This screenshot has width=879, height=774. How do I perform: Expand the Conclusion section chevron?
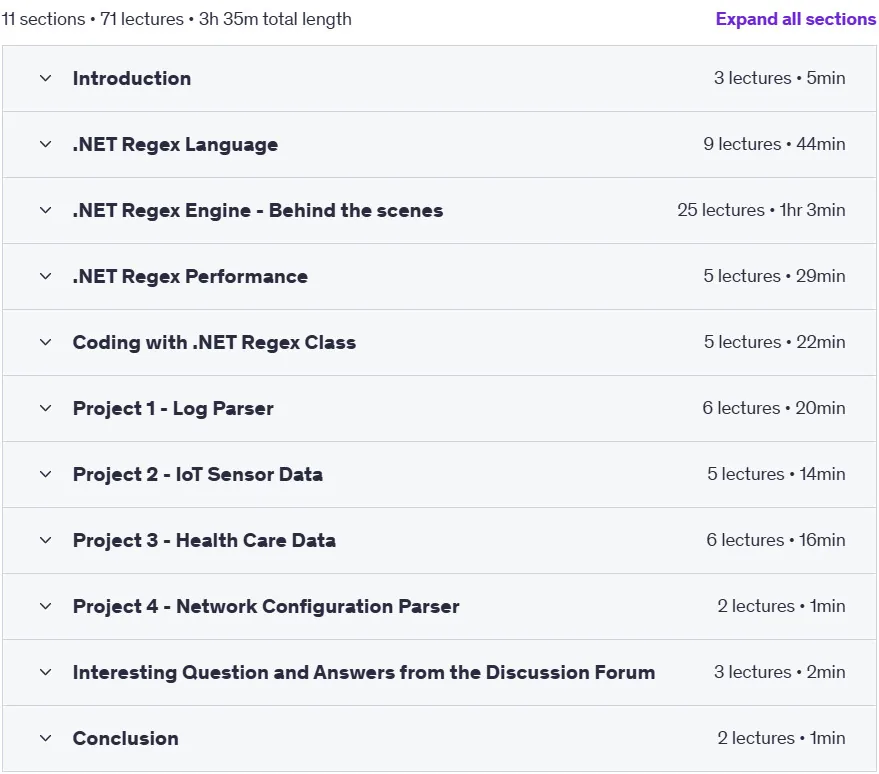[45, 738]
